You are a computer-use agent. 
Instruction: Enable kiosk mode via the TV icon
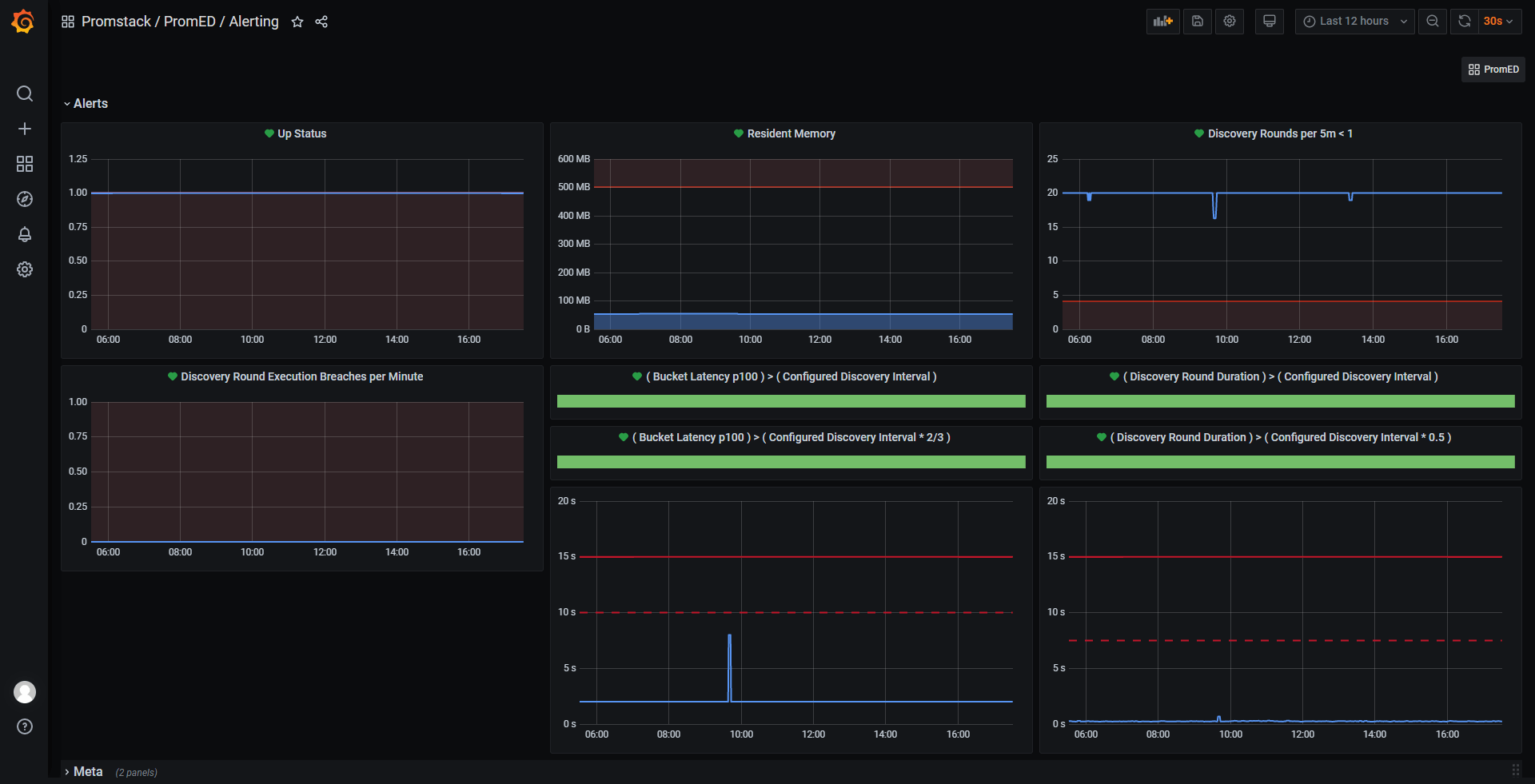pos(1269,21)
